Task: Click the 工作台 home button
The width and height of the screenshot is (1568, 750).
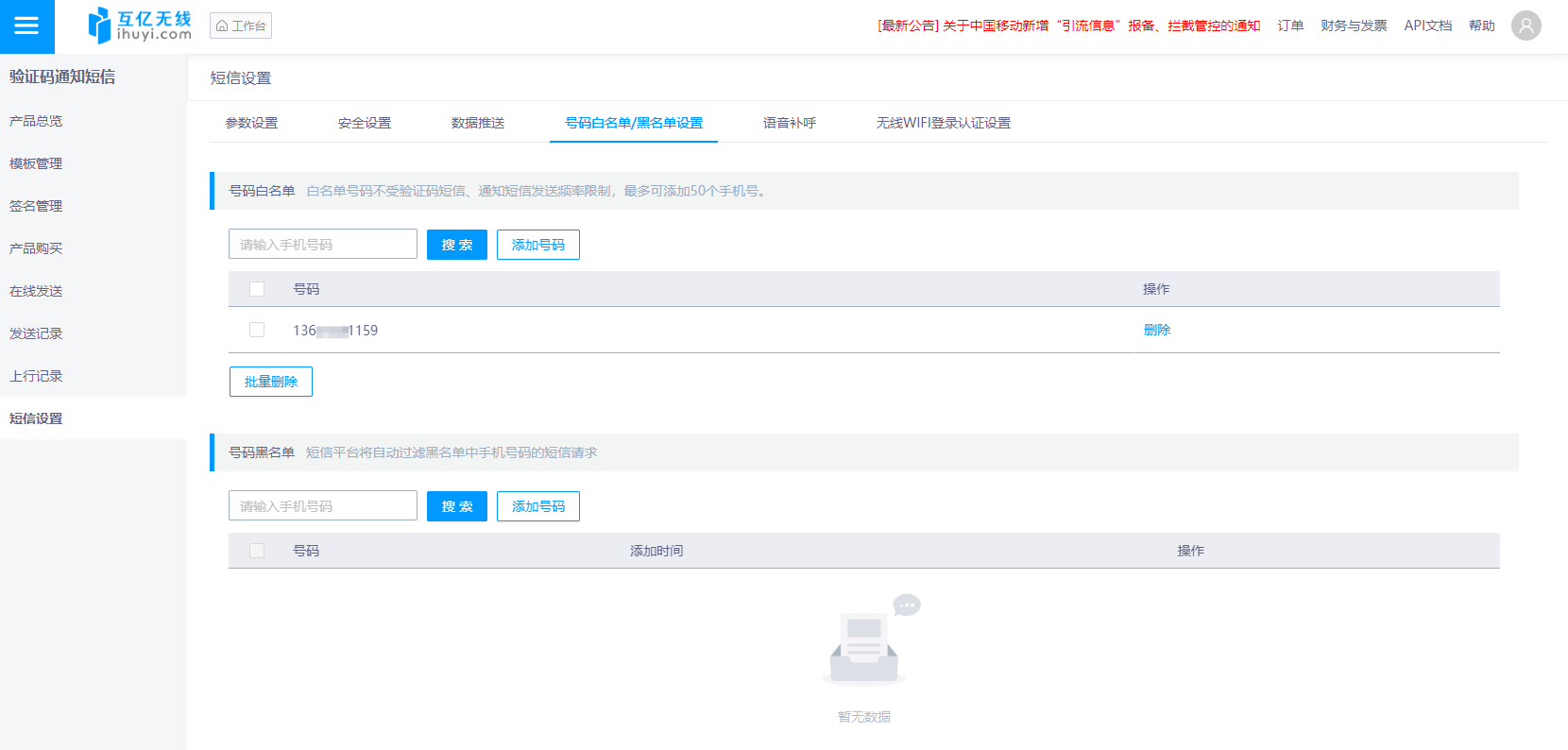Action: [x=241, y=26]
